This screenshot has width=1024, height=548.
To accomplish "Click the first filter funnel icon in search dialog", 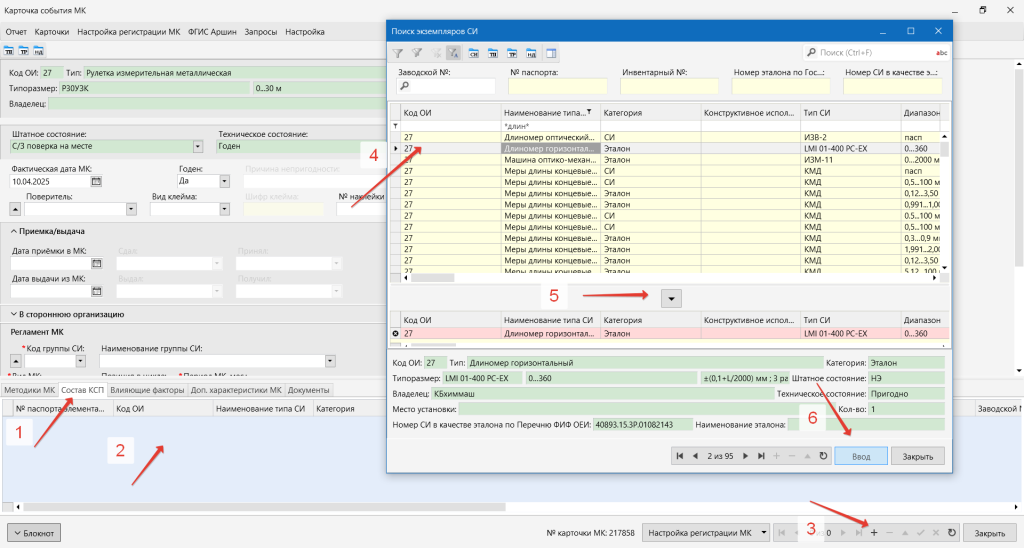I will pyautogui.click(x=398, y=54).
